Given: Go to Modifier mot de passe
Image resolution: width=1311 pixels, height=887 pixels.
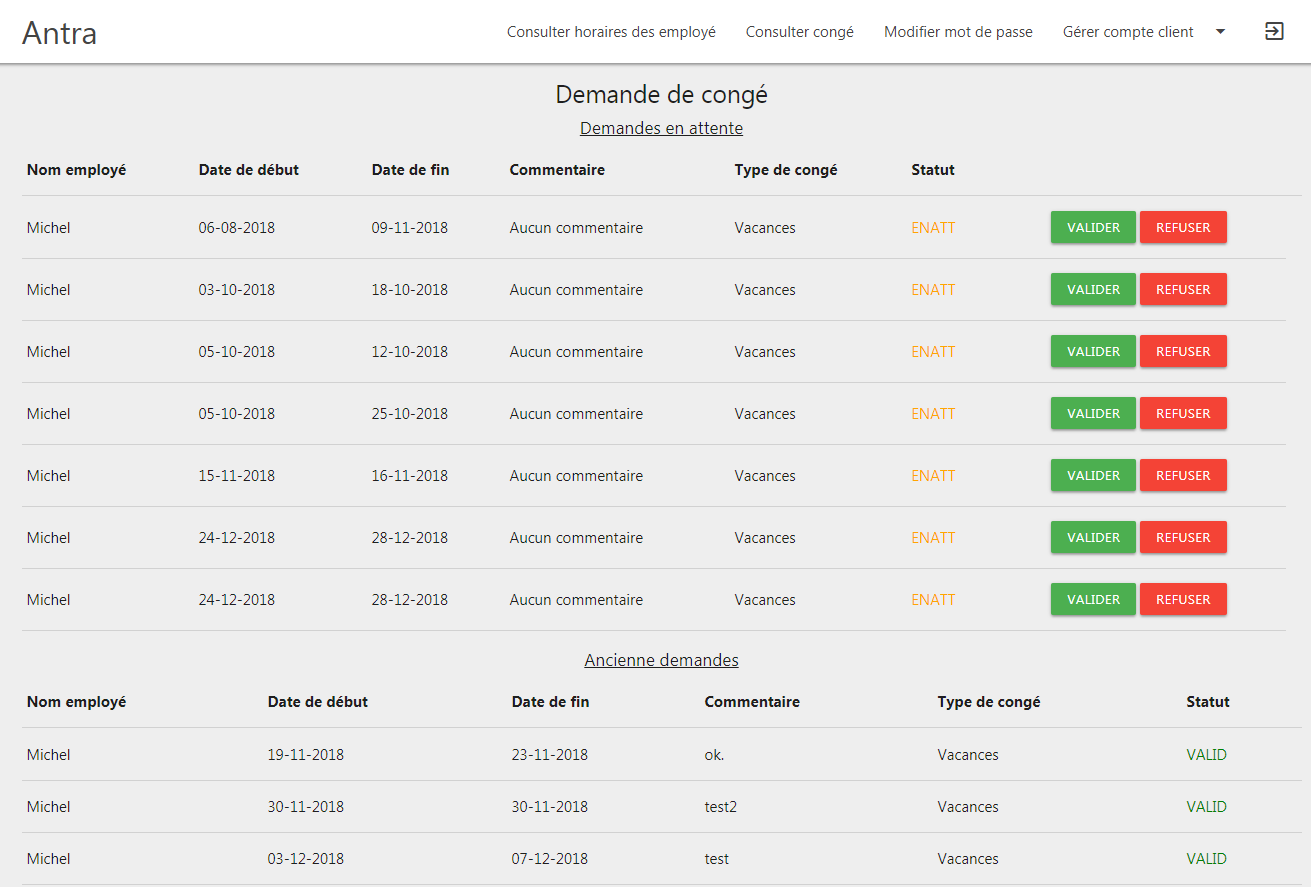Looking at the screenshot, I should click(x=958, y=32).
